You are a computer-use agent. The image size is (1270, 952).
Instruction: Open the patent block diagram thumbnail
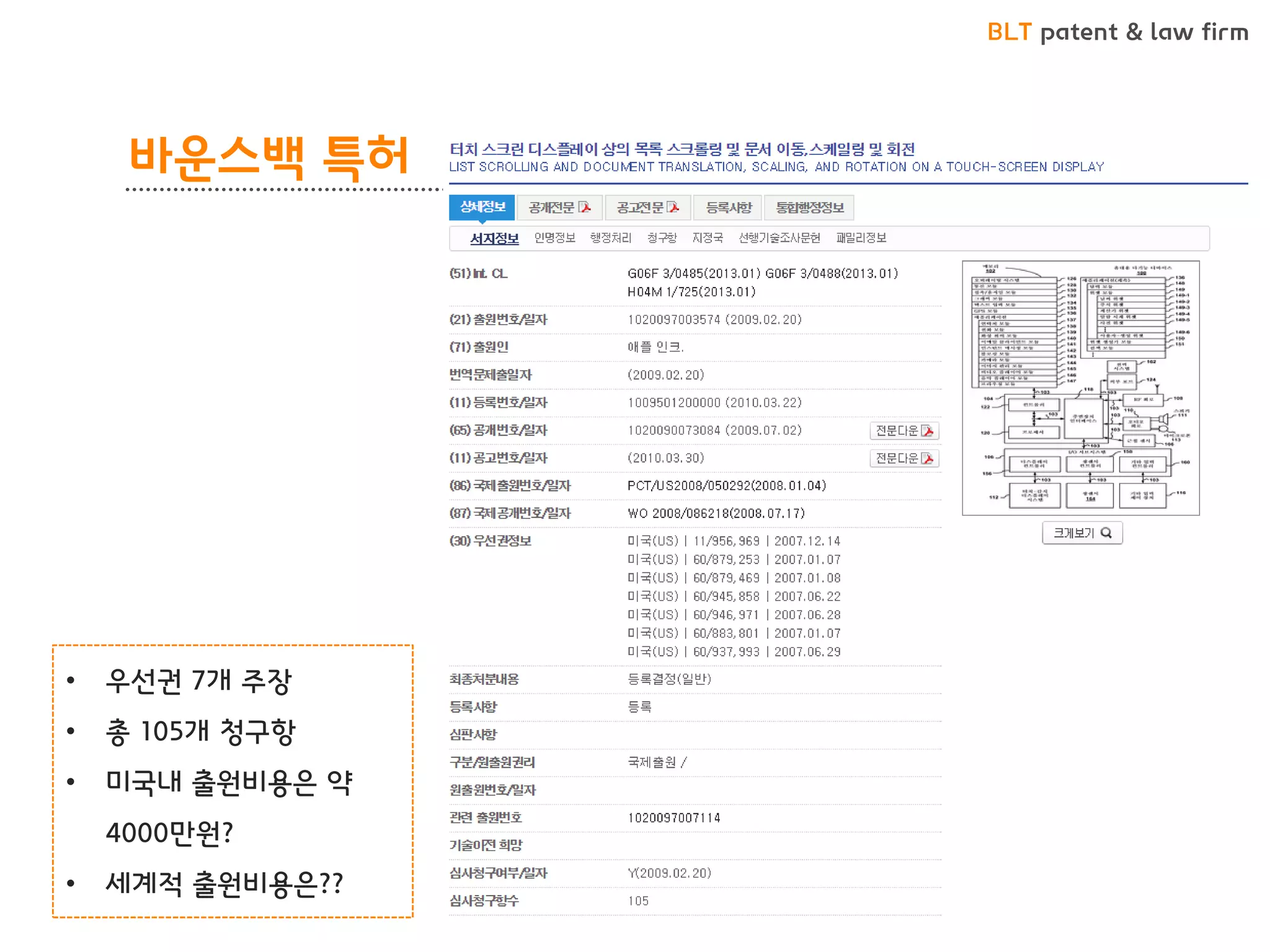(1081, 388)
